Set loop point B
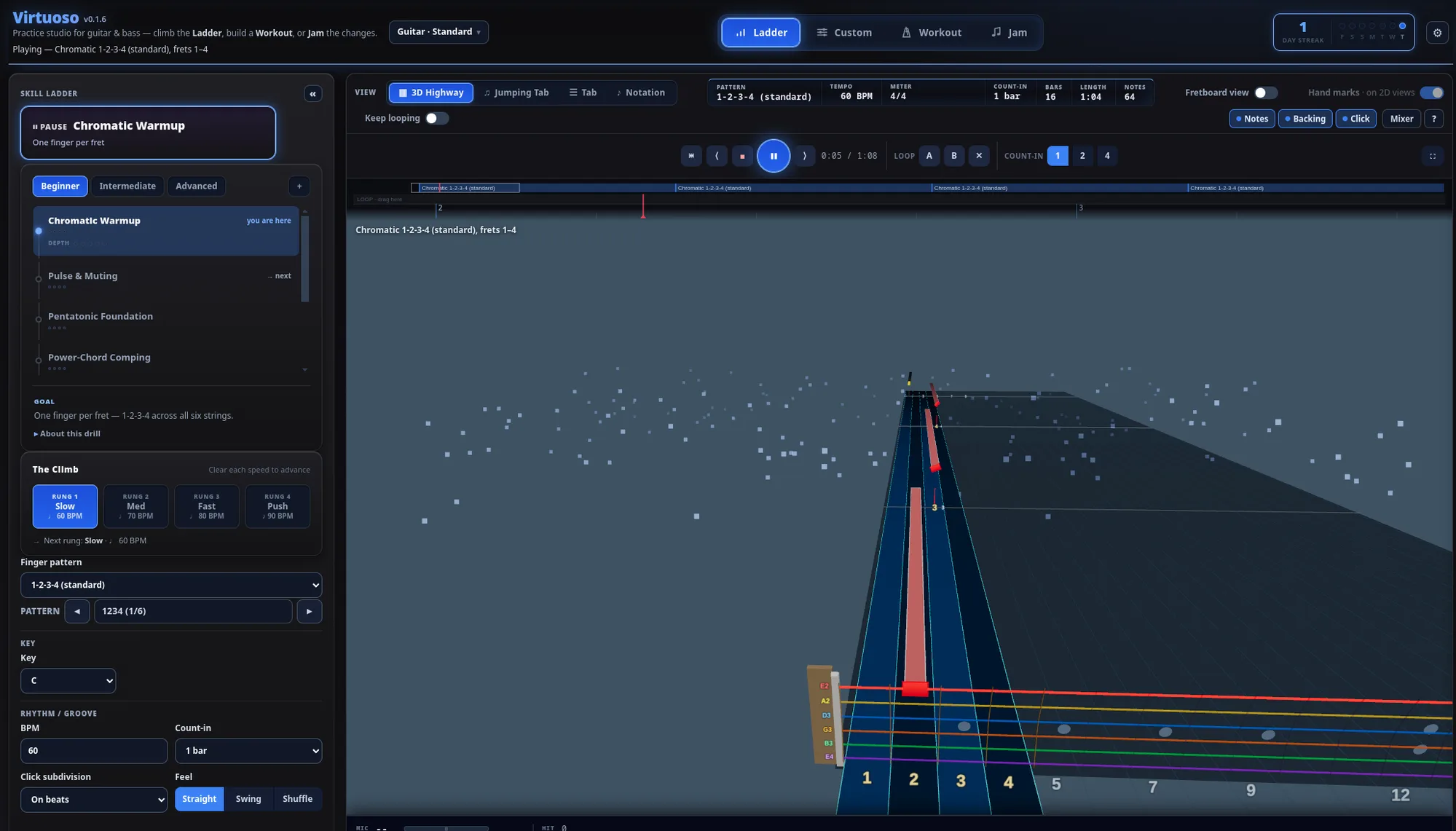 (954, 156)
